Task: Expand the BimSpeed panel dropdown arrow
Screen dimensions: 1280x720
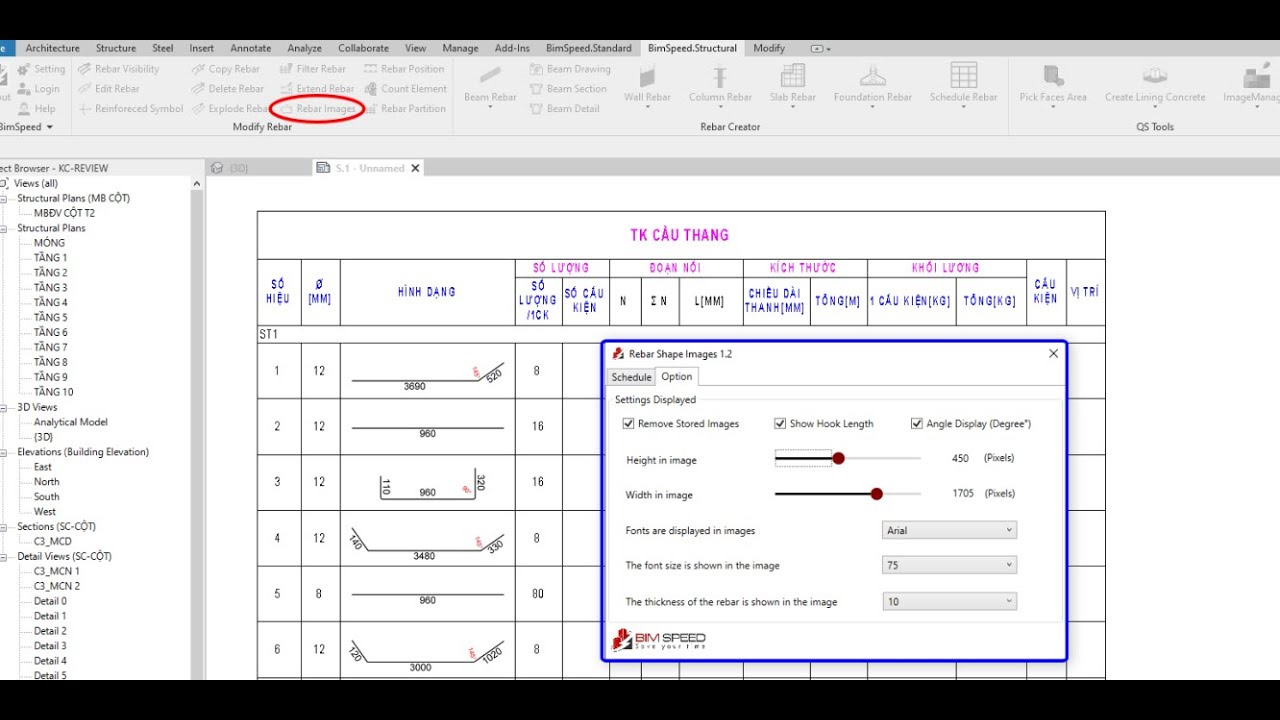Action: point(49,127)
